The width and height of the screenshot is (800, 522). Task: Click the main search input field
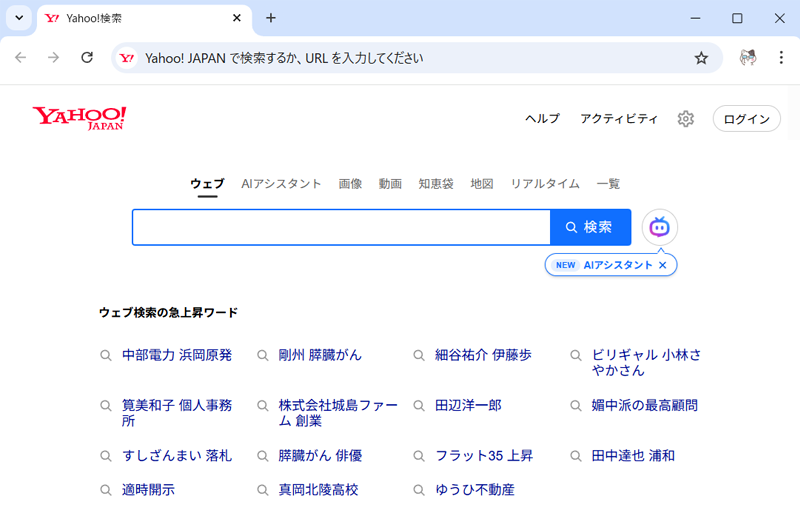coord(341,227)
